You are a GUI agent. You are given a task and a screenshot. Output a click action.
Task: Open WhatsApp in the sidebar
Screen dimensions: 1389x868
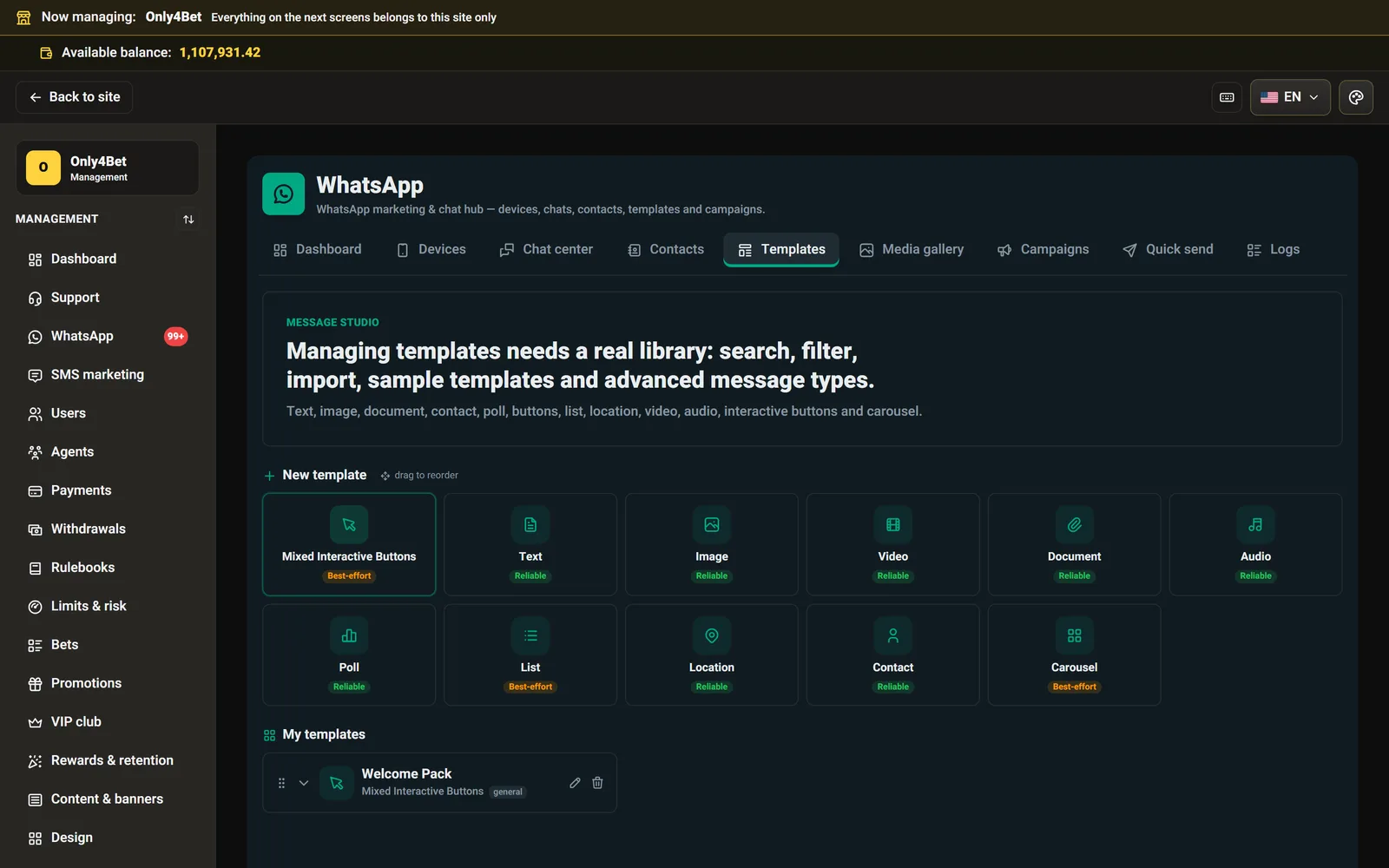(x=108, y=336)
